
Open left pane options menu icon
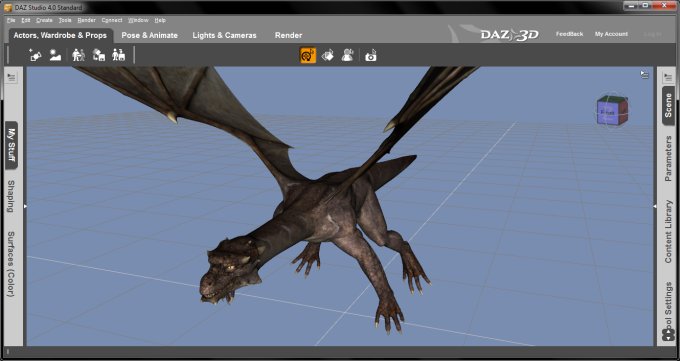(11, 78)
